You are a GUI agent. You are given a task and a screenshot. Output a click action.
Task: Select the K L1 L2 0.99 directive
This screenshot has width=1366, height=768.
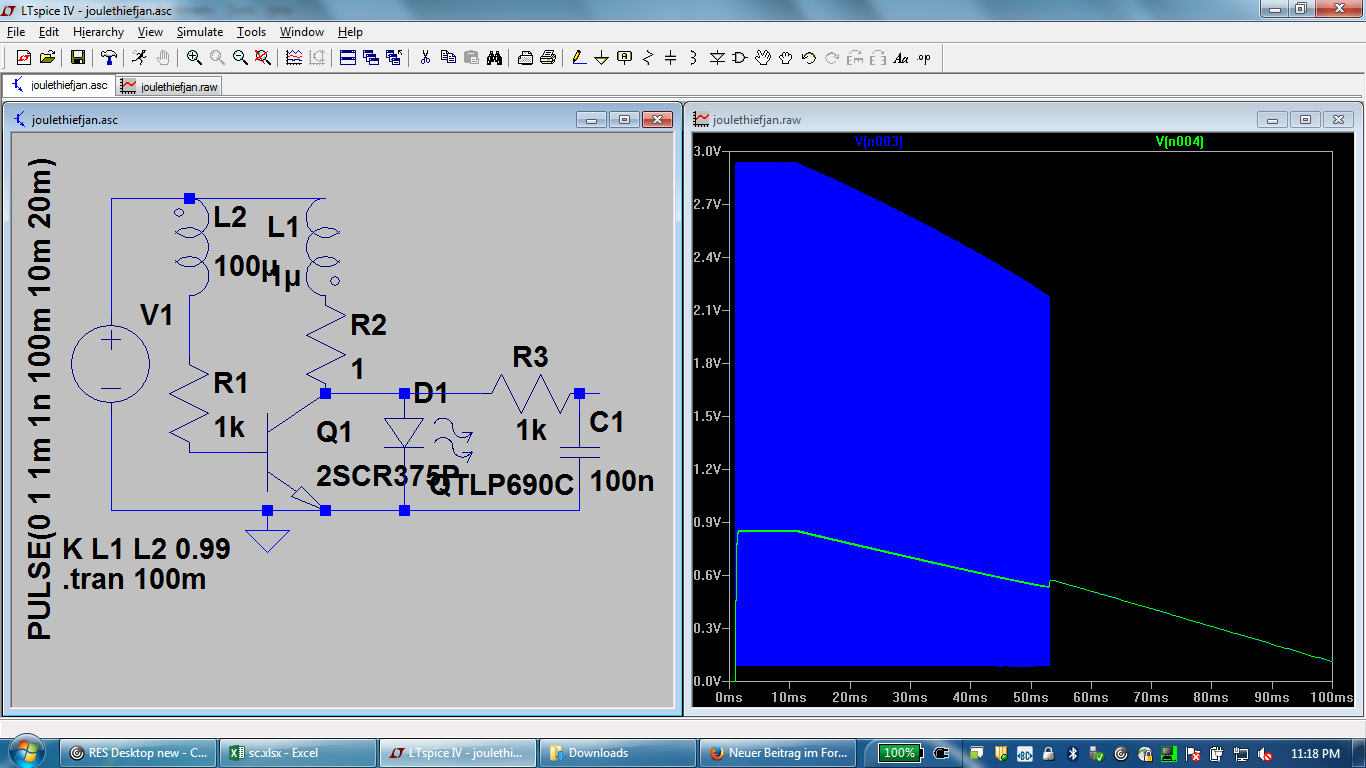click(x=146, y=549)
